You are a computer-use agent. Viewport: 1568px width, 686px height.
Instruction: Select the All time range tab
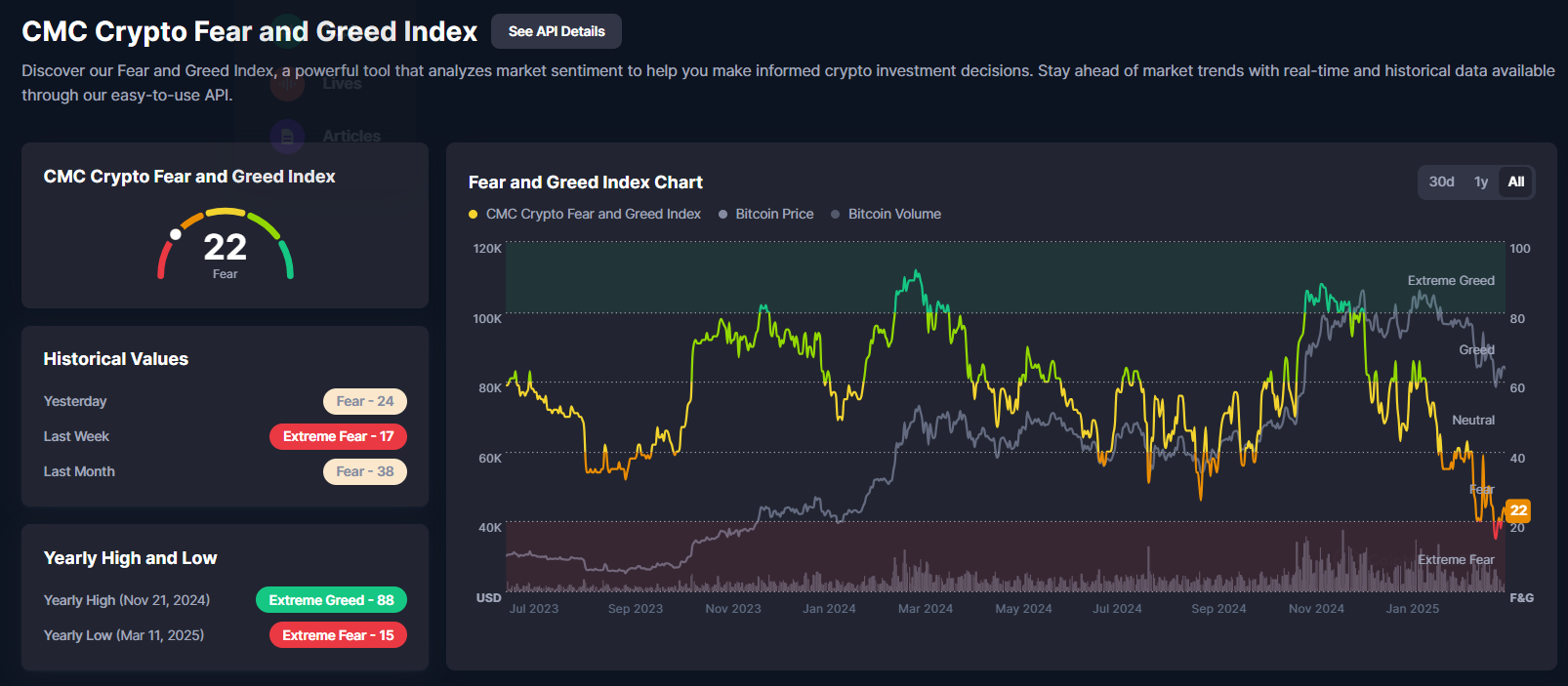[1515, 182]
